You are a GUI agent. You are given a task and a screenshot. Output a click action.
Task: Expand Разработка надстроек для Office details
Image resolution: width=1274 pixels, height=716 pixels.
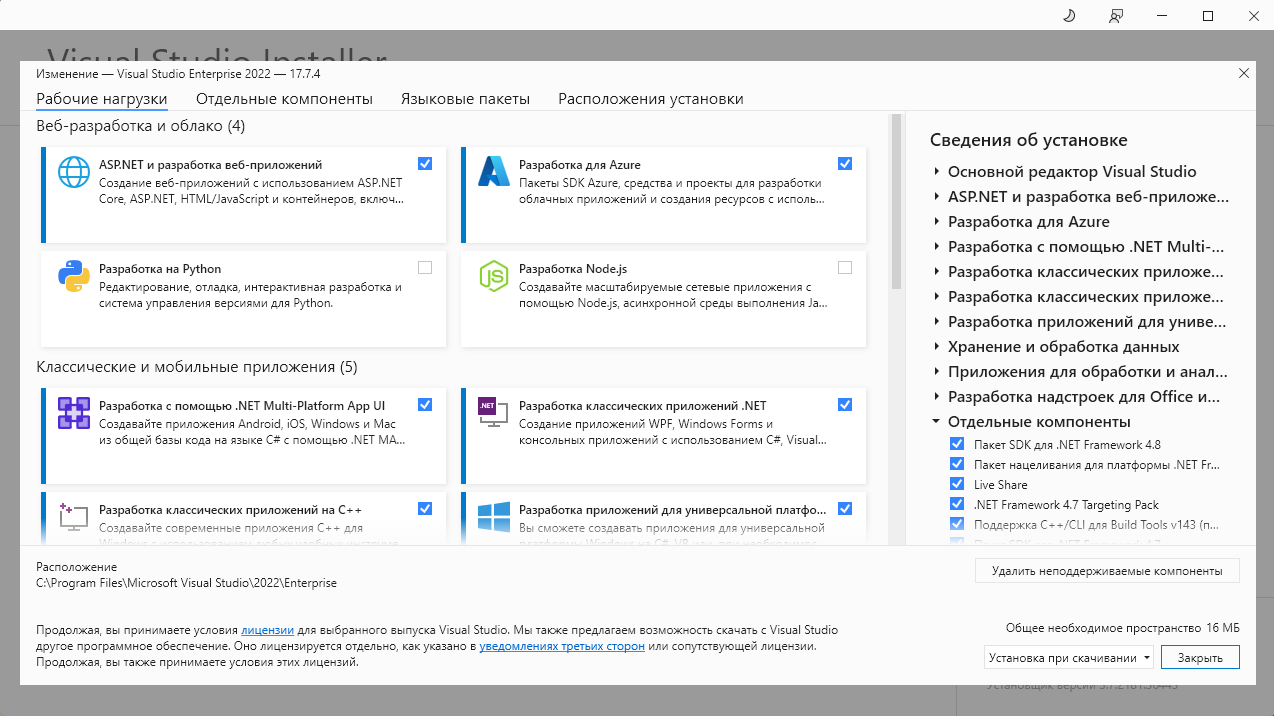click(x=937, y=397)
